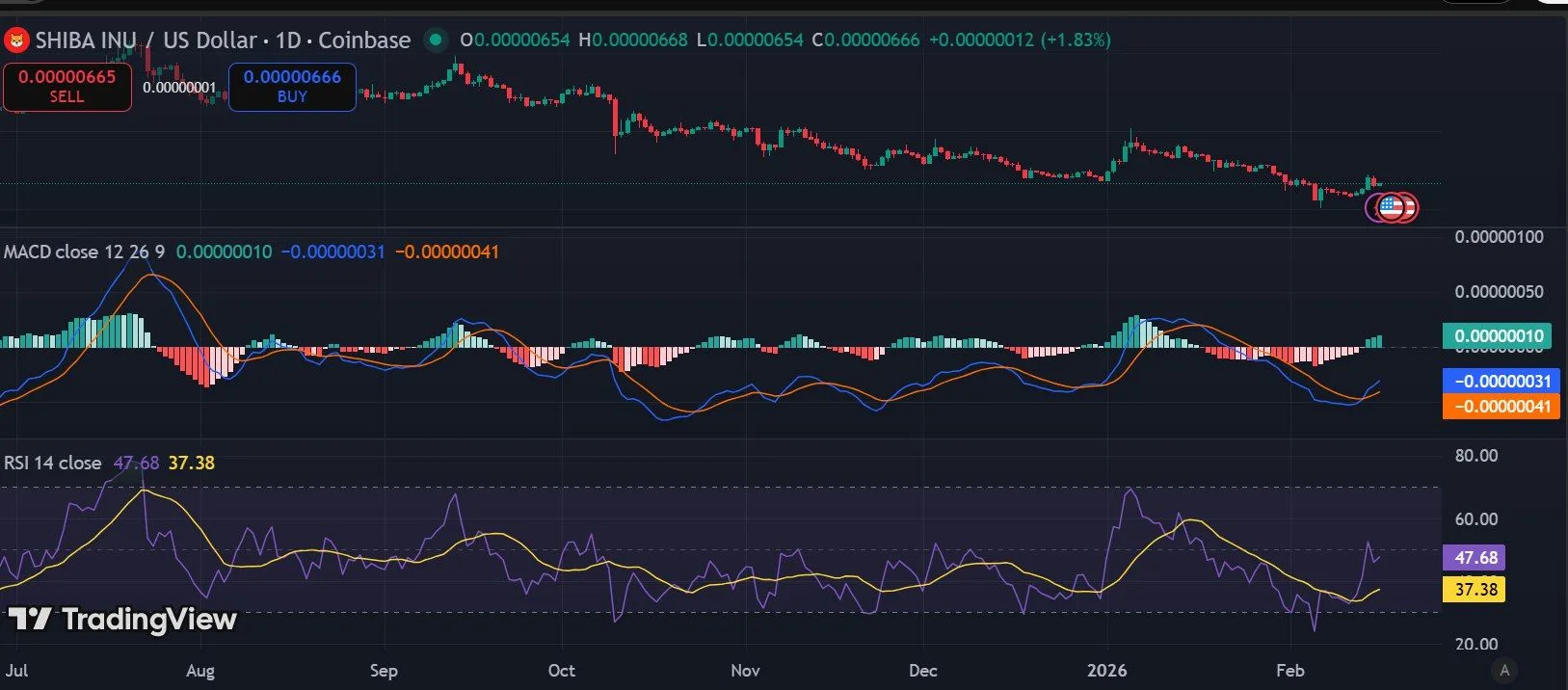Viewport: 1568px width, 690px height.
Task: Click the Shiba Inu coin logo
Action: click(x=16, y=40)
